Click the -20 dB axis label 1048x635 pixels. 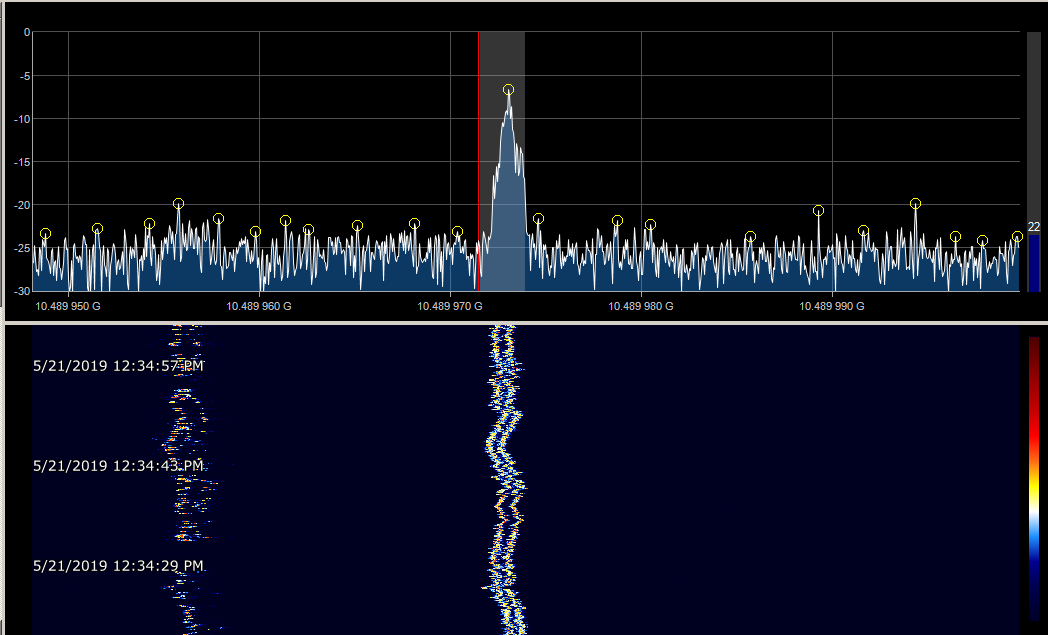point(23,205)
